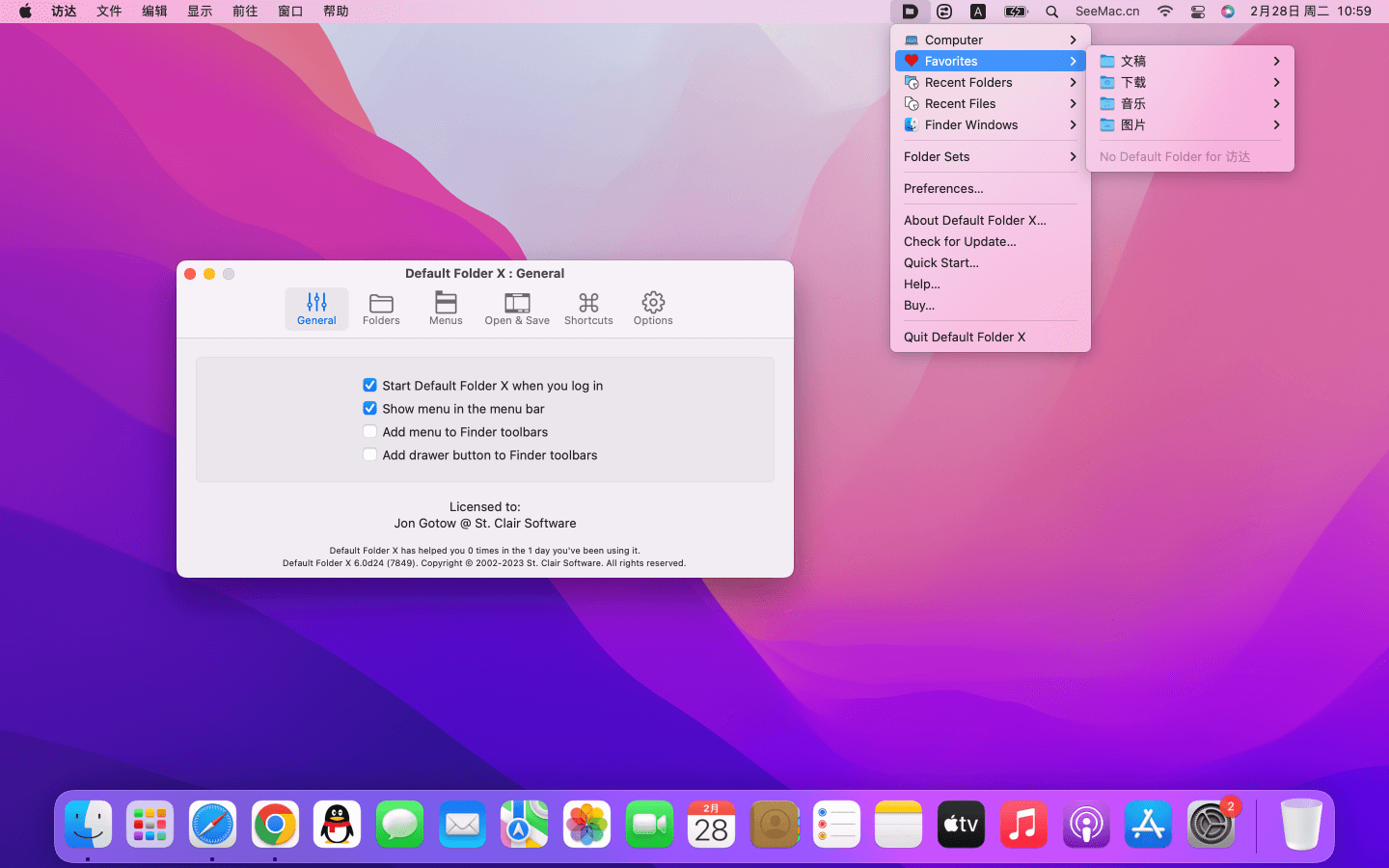This screenshot has width=1389, height=868.
Task: Open the General preferences tab
Action: (x=316, y=309)
